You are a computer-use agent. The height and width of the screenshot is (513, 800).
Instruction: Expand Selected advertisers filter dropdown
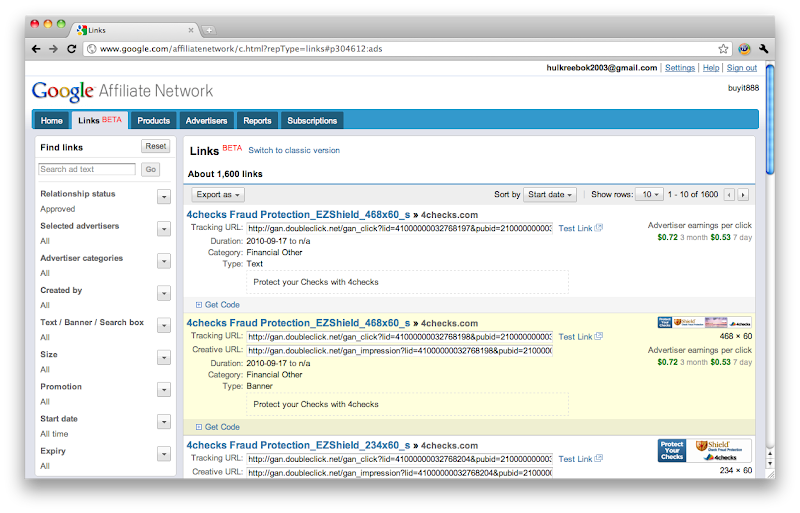click(x=164, y=229)
